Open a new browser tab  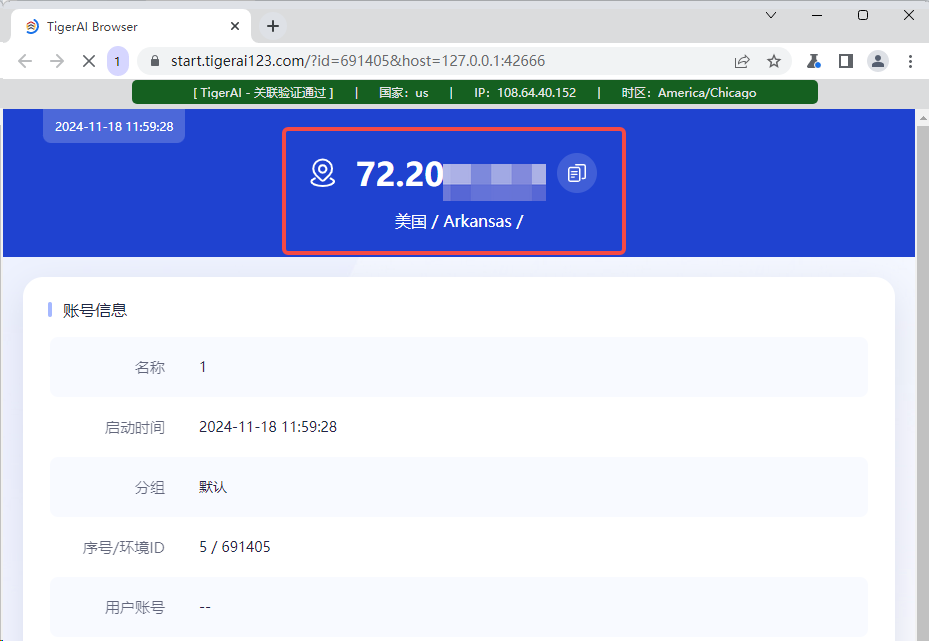click(273, 26)
